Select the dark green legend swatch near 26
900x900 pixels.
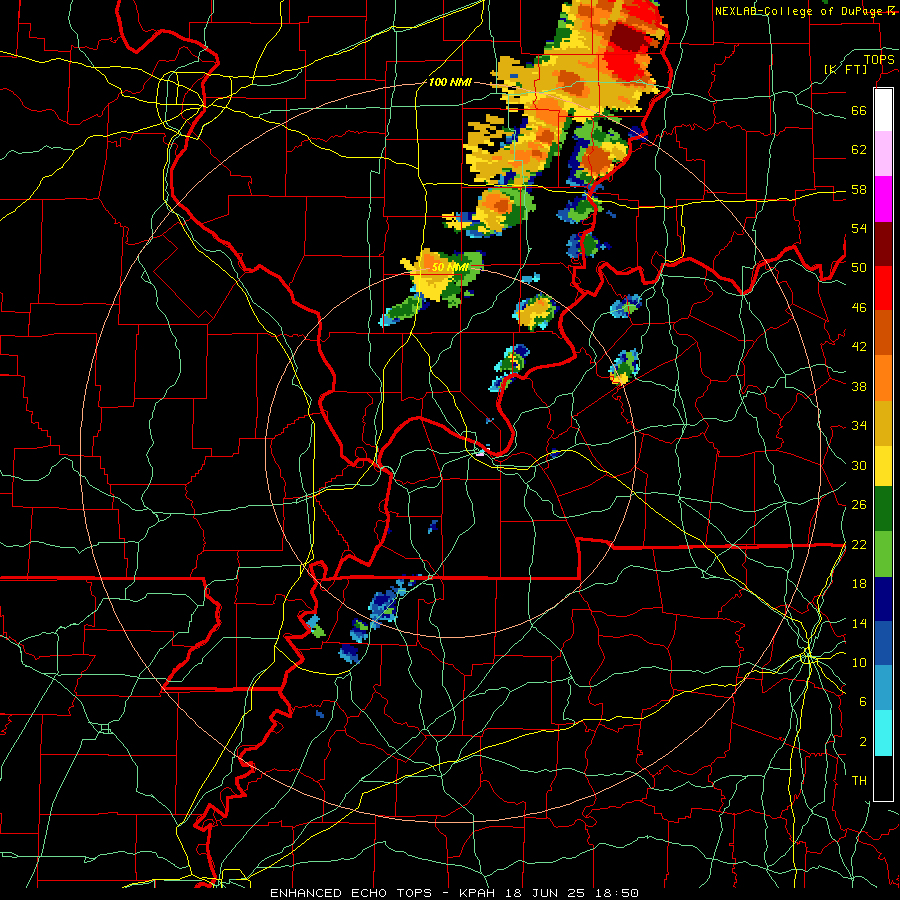(x=883, y=509)
